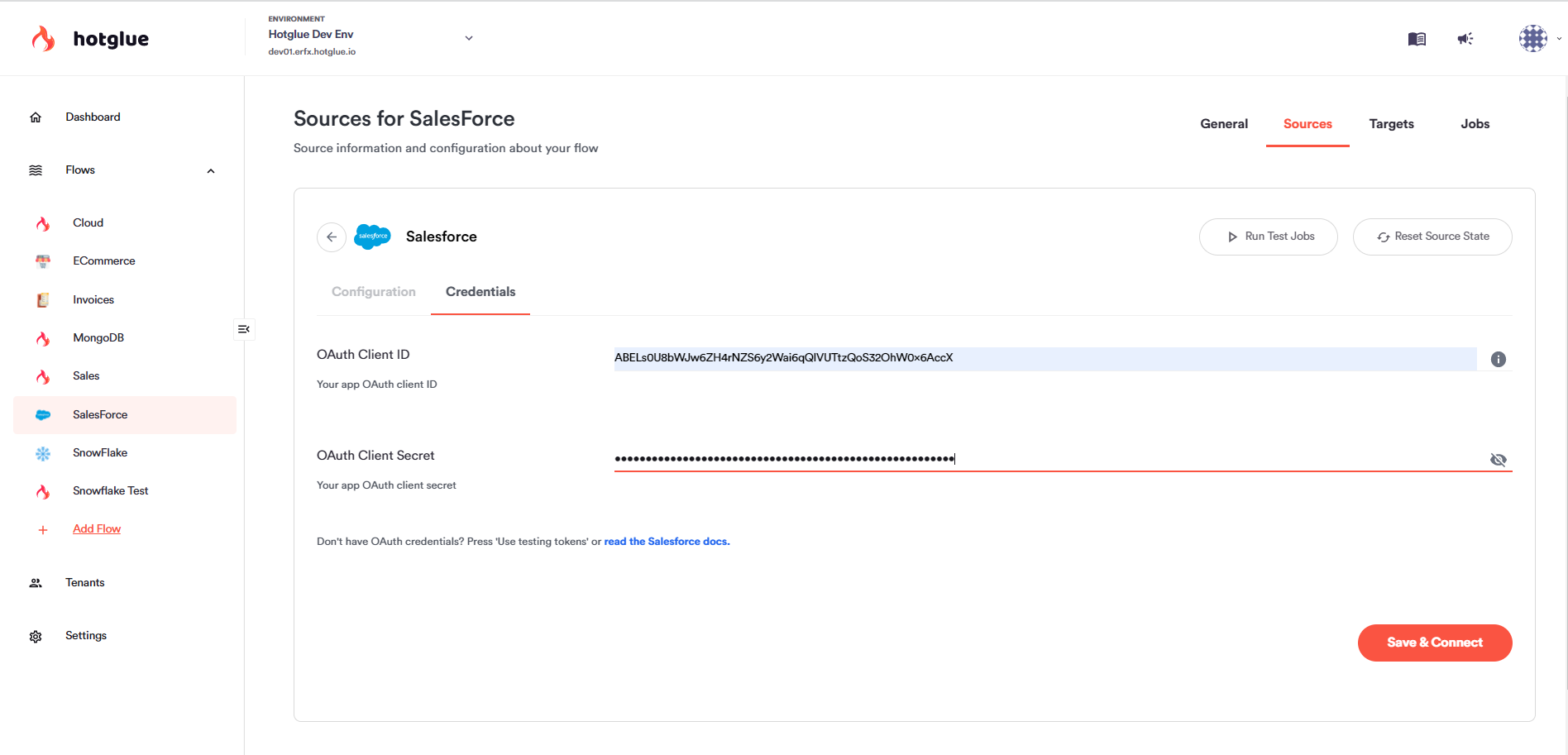The width and height of the screenshot is (1568, 755).
Task: Click the Salesforce source logo
Action: click(x=372, y=237)
